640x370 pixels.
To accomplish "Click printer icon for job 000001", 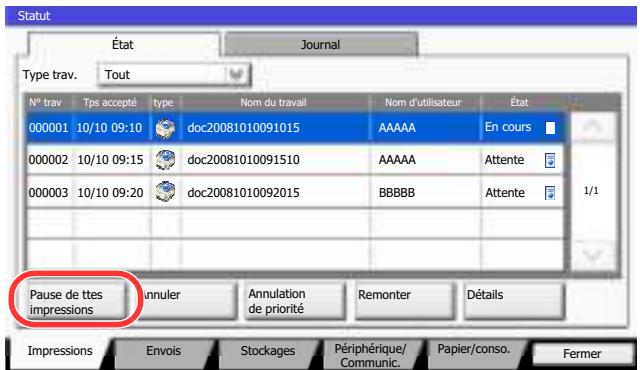I will pos(166,128).
